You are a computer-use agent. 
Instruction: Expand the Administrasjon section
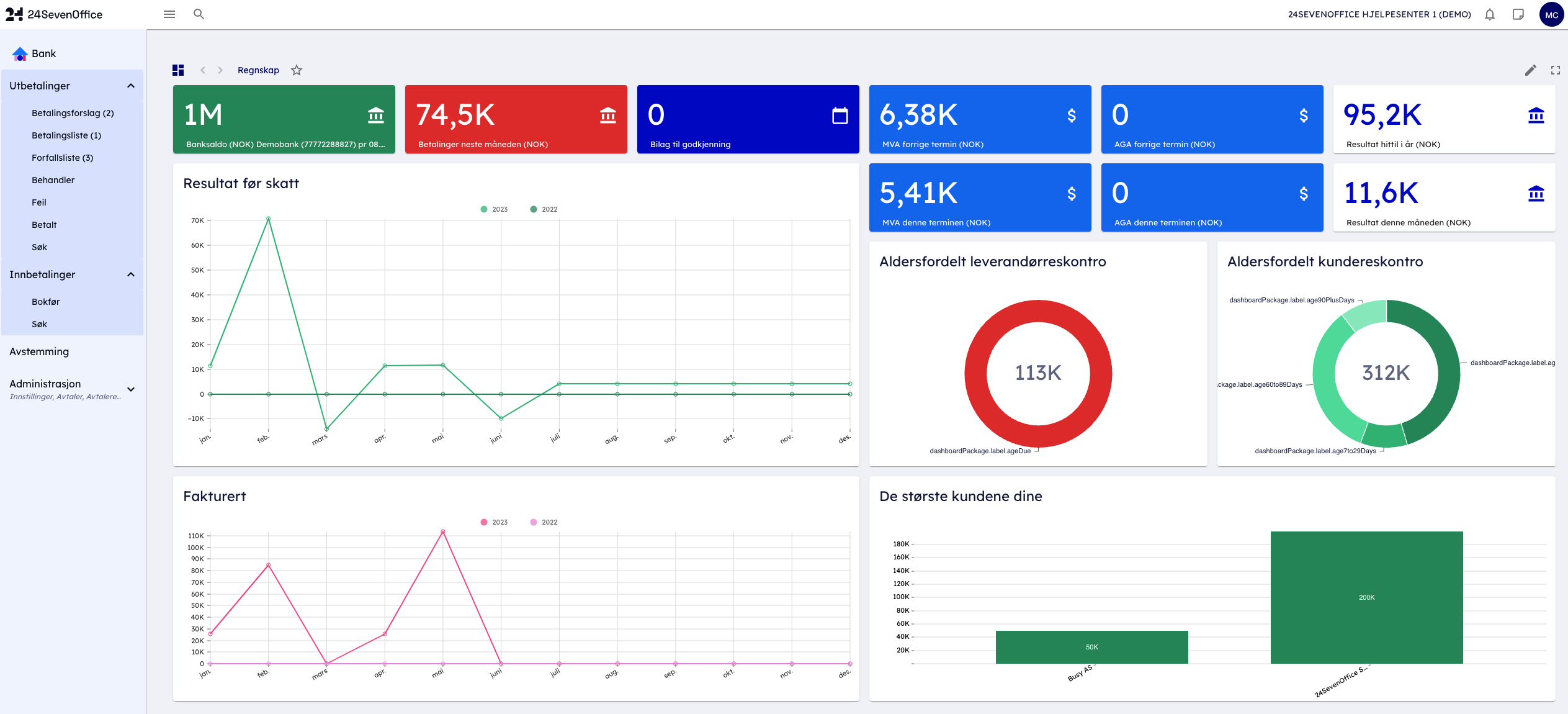(x=131, y=389)
